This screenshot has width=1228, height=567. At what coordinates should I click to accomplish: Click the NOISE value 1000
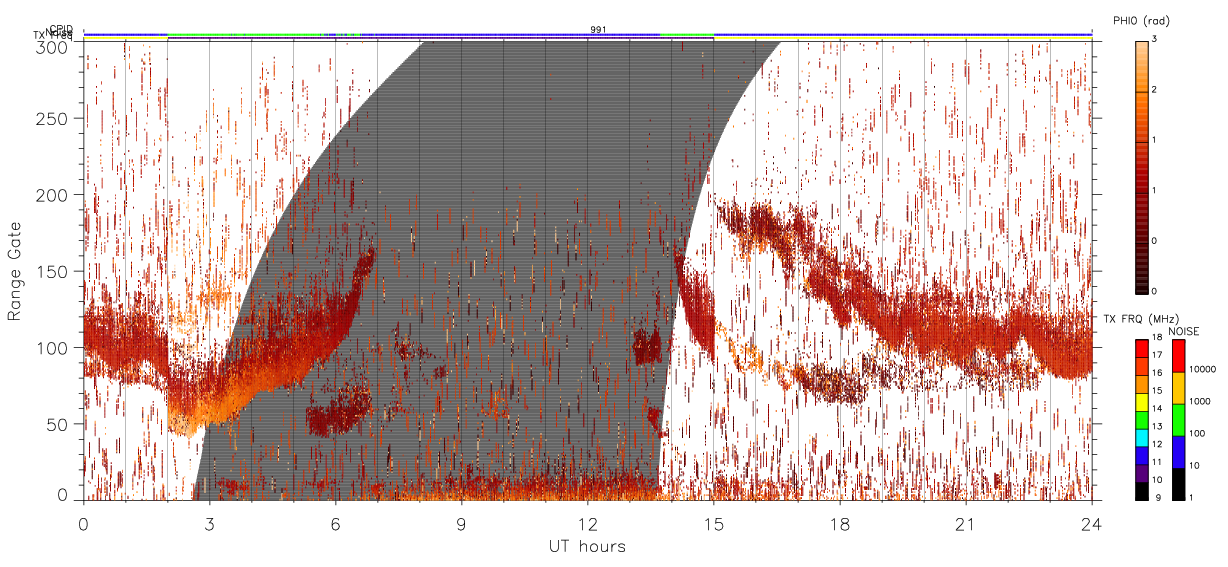[x=1200, y=401]
